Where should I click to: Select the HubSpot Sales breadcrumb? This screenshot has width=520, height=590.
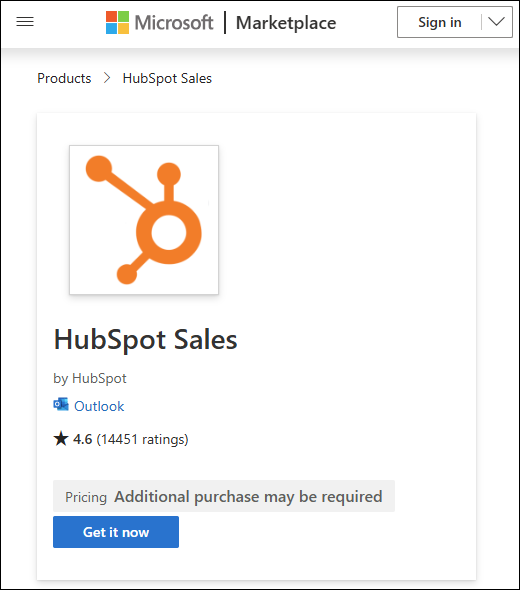167,78
